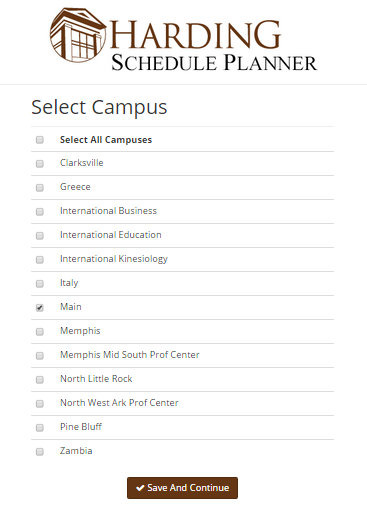Check the Zambia campus checkbox
Image resolution: width=367 pixels, height=513 pixels.
pyautogui.click(x=40, y=452)
